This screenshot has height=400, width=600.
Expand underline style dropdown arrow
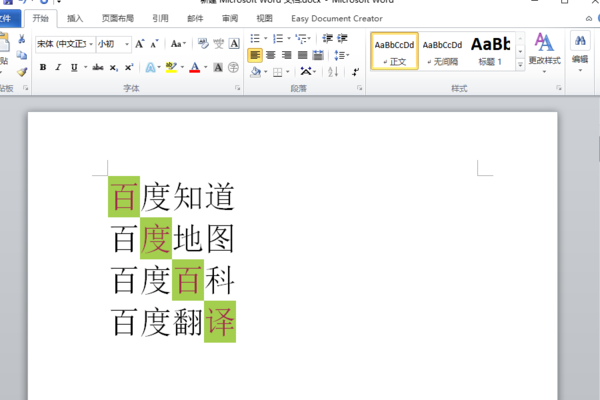click(85, 67)
